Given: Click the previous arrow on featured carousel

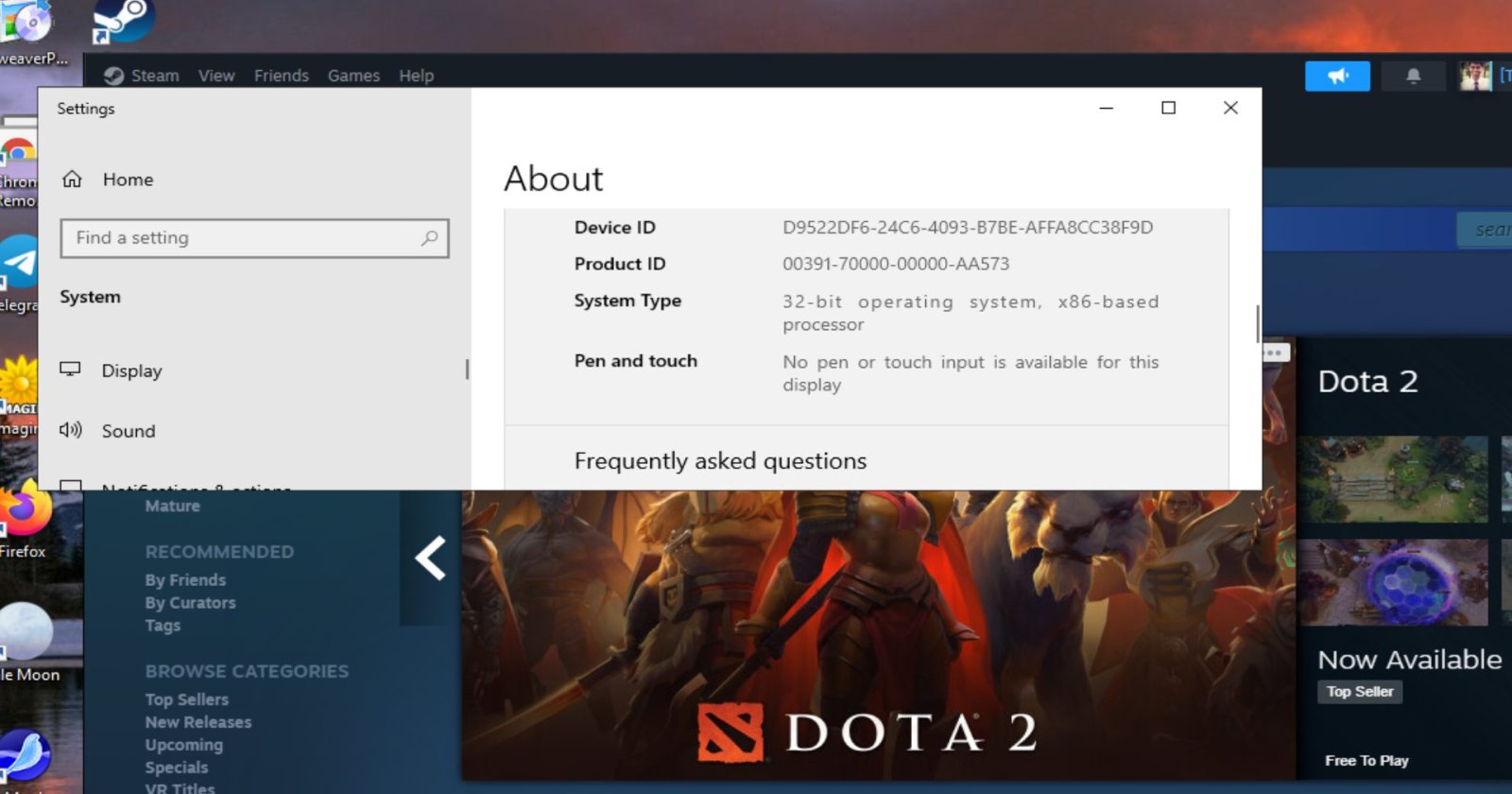Looking at the screenshot, I should click(431, 558).
